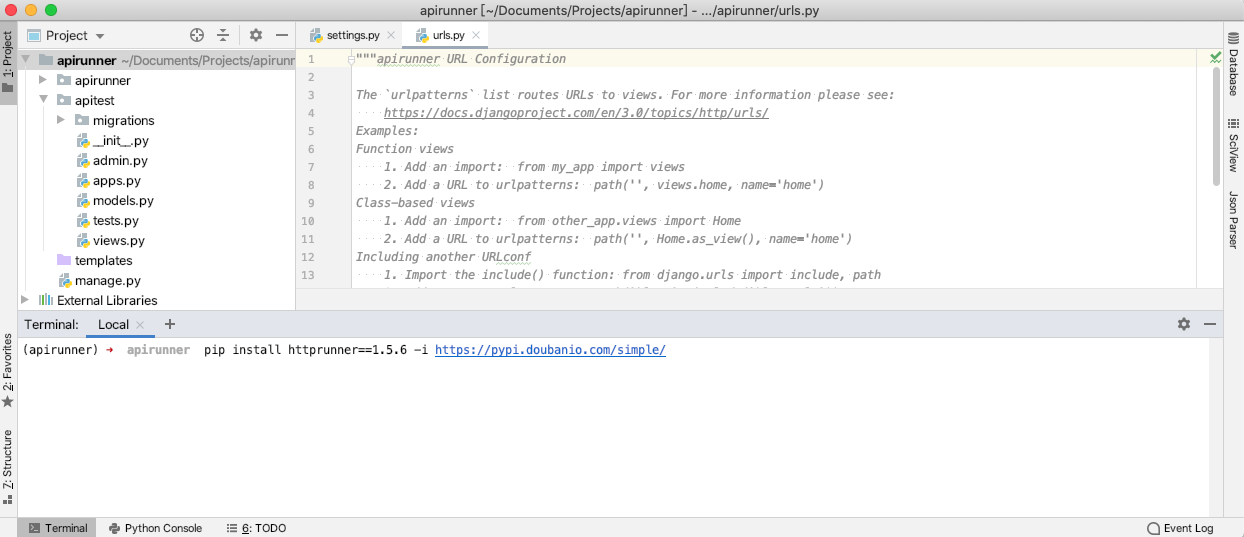The image size is (1244, 537).
Task: Fold the docstring at line 1
Action: click(x=350, y=59)
